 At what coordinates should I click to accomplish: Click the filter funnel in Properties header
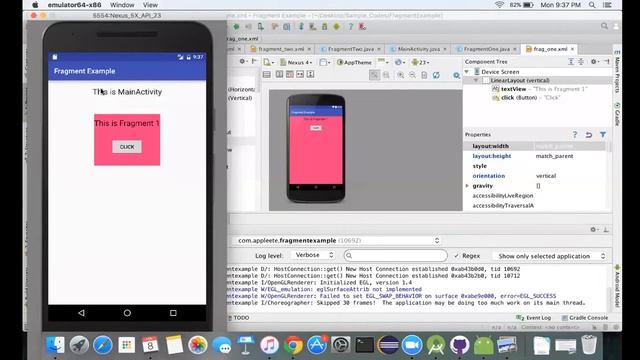point(603,134)
